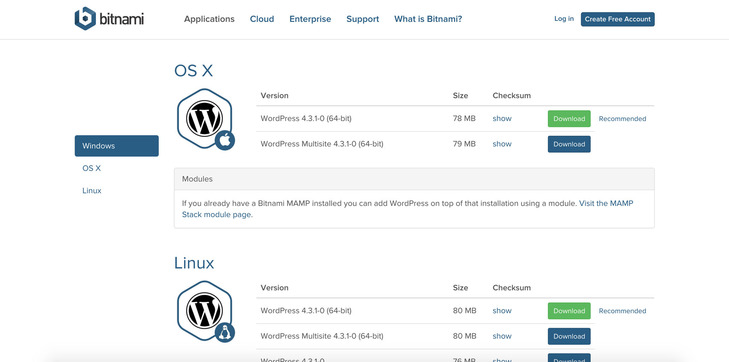Click Create Free Account button
The image size is (729, 362).
click(x=617, y=19)
